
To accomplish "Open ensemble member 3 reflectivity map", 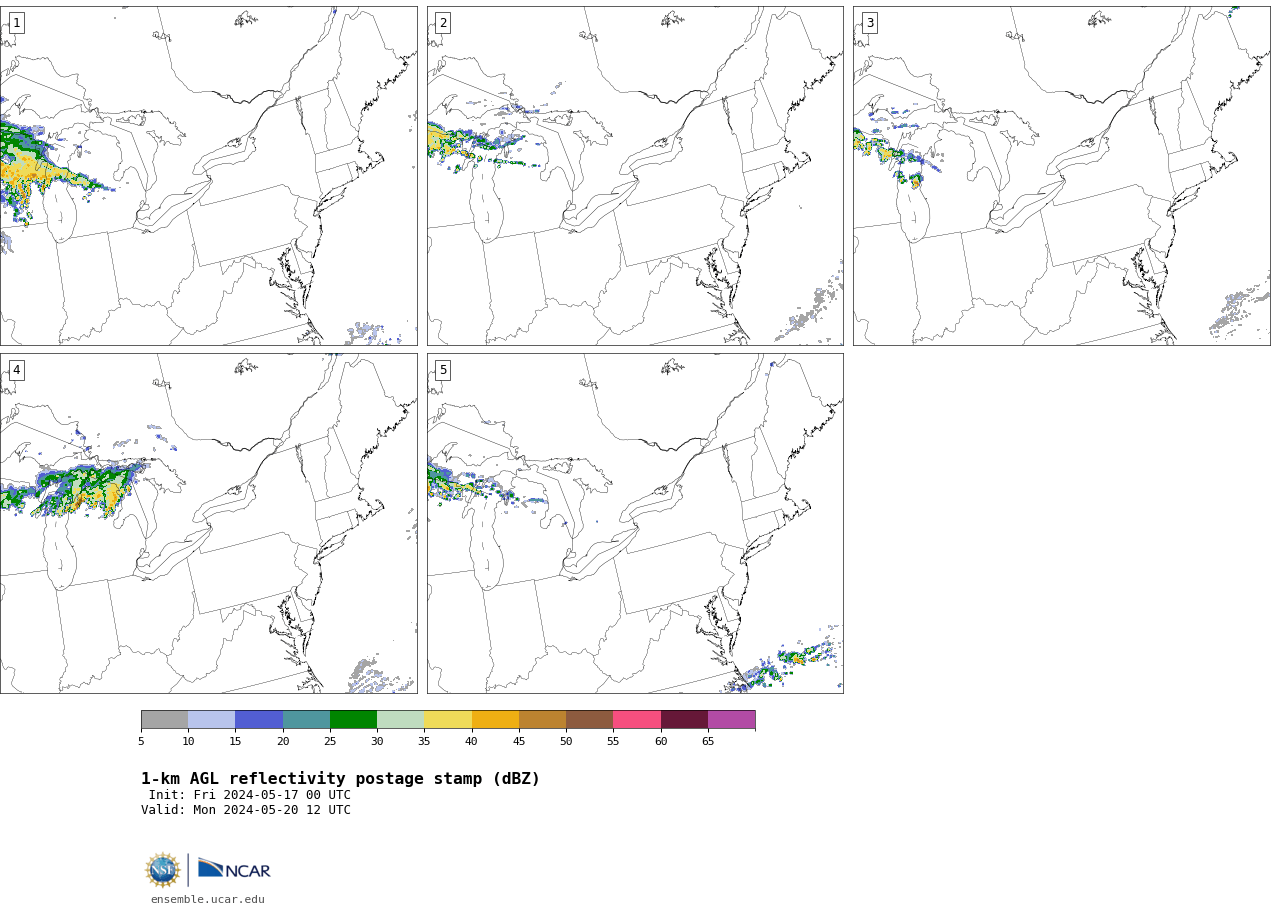I will pos(1062,176).
